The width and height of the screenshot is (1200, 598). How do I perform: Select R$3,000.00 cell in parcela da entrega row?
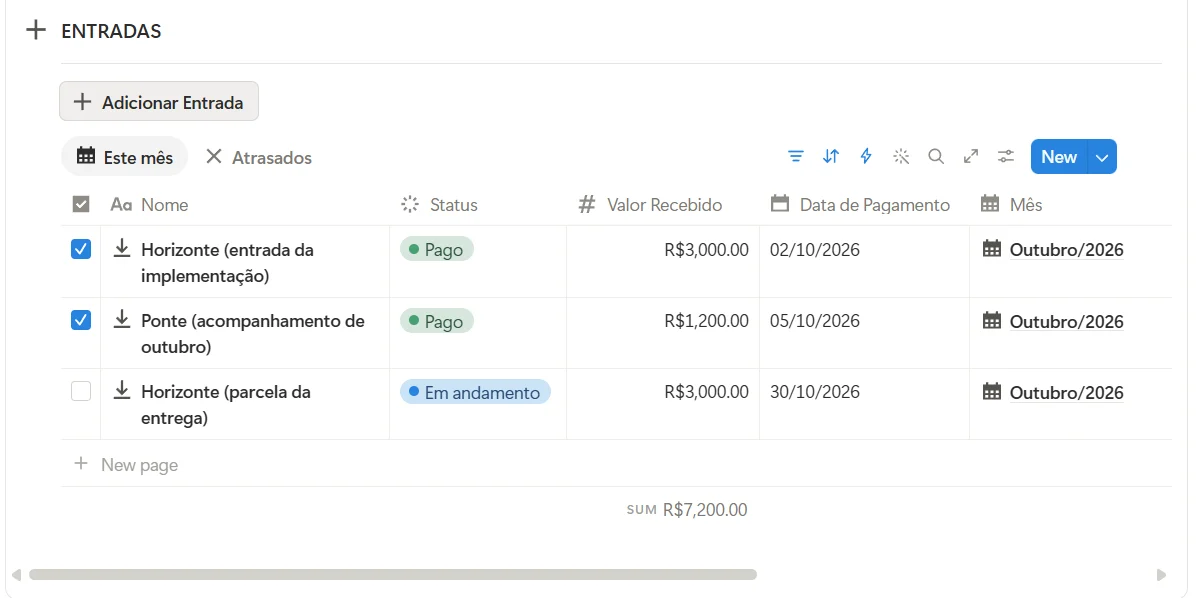[x=663, y=404]
